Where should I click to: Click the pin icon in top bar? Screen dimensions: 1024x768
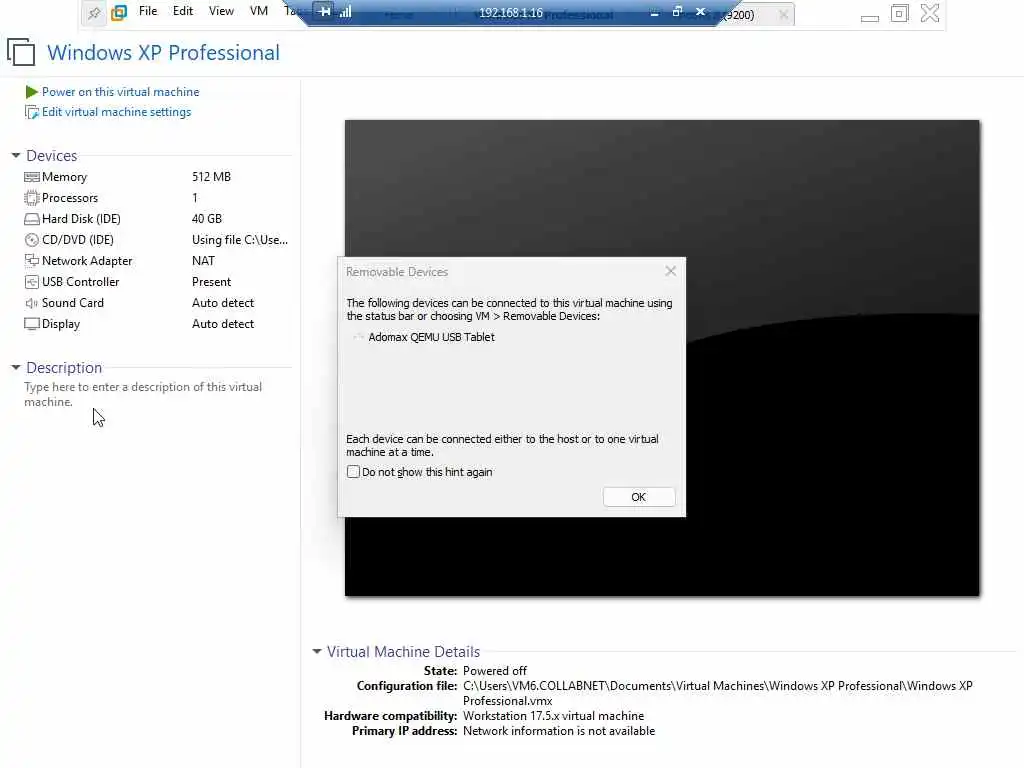point(94,12)
